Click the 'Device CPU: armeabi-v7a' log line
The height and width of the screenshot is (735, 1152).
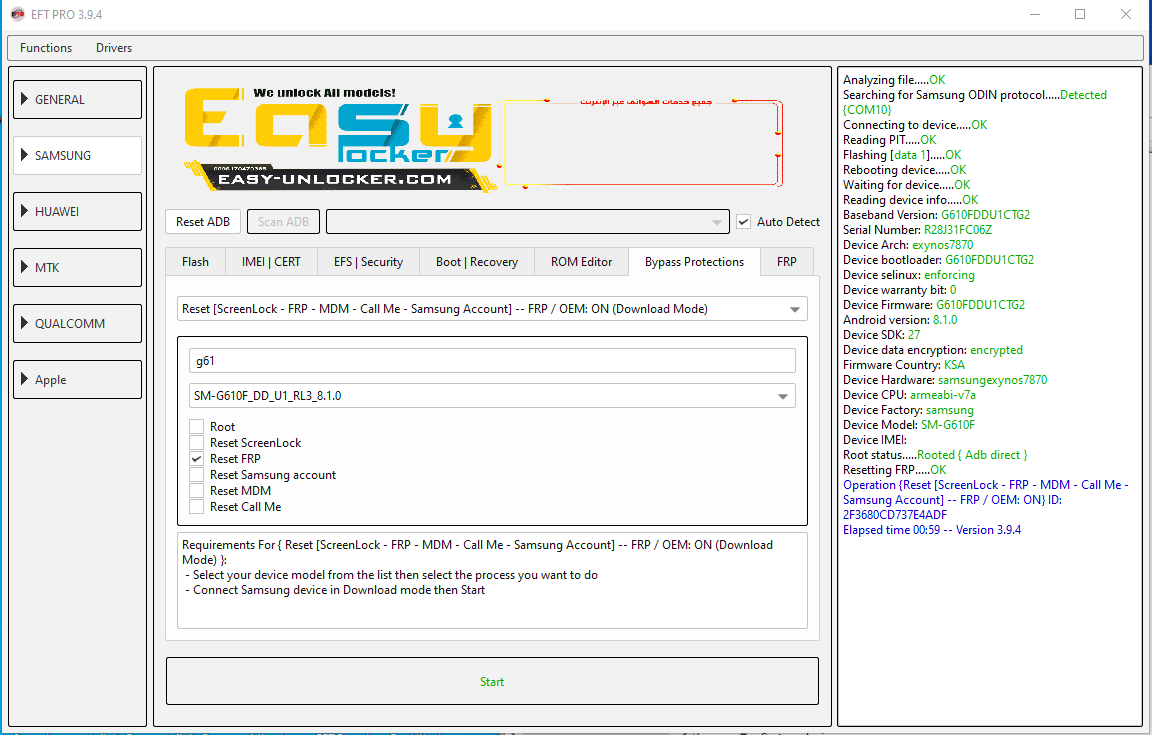point(909,395)
